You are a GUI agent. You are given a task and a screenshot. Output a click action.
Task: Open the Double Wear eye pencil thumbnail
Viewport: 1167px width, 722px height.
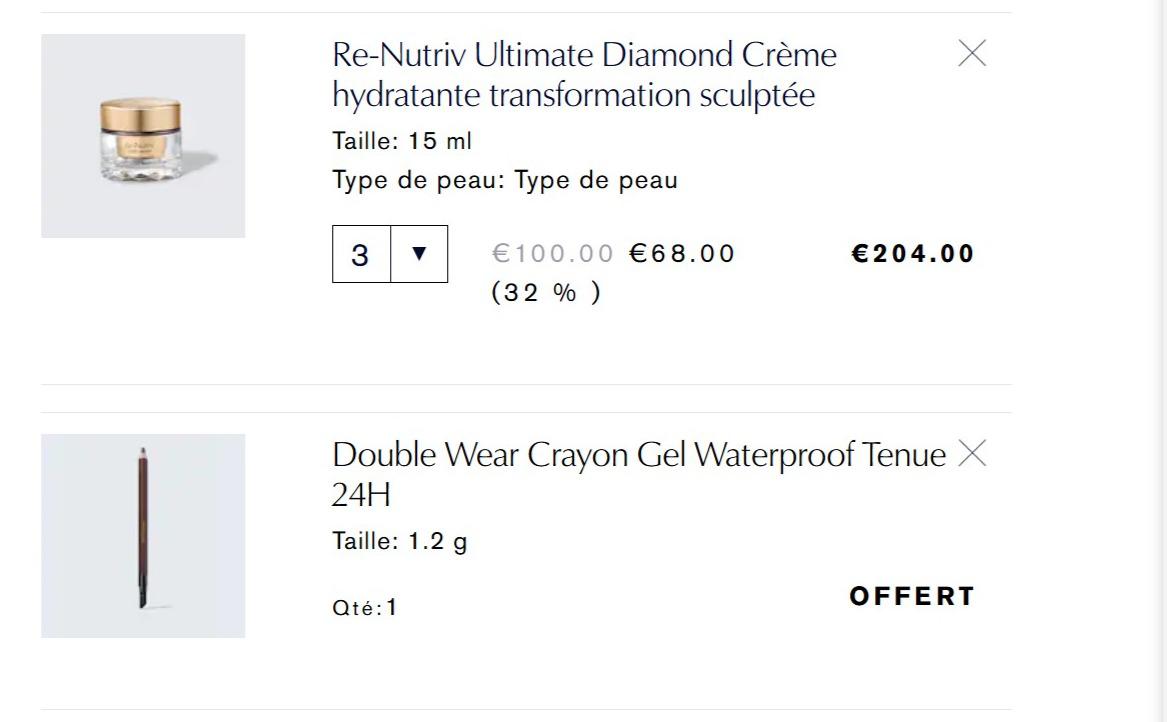pos(143,536)
